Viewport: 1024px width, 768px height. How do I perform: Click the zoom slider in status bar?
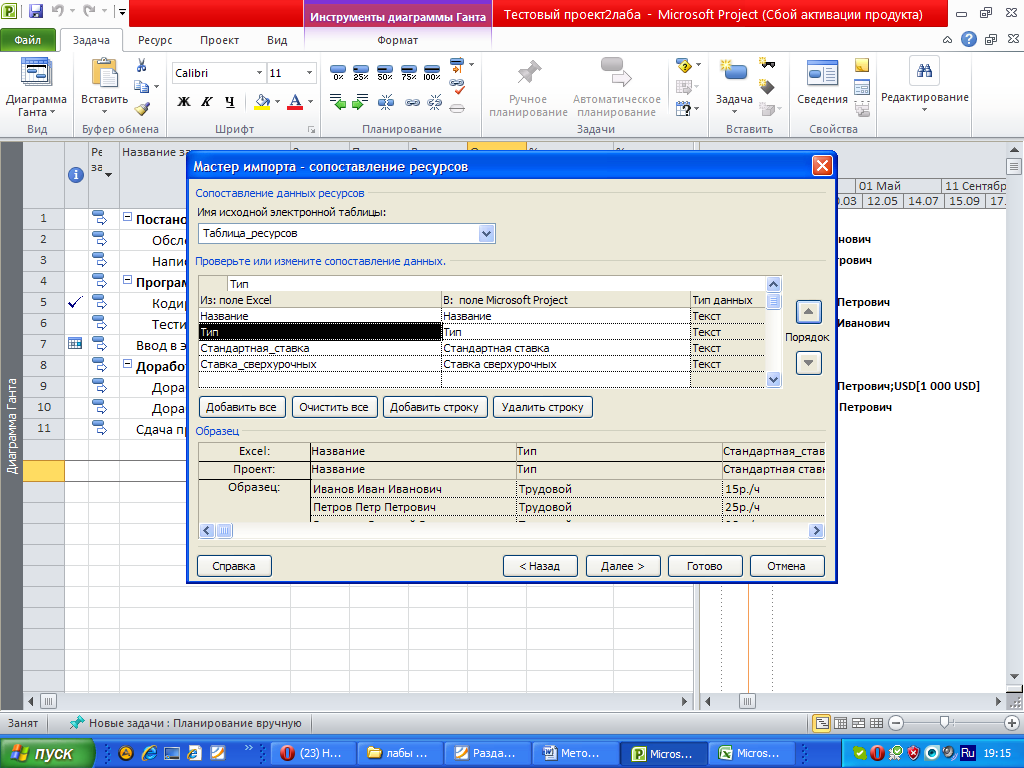(944, 722)
